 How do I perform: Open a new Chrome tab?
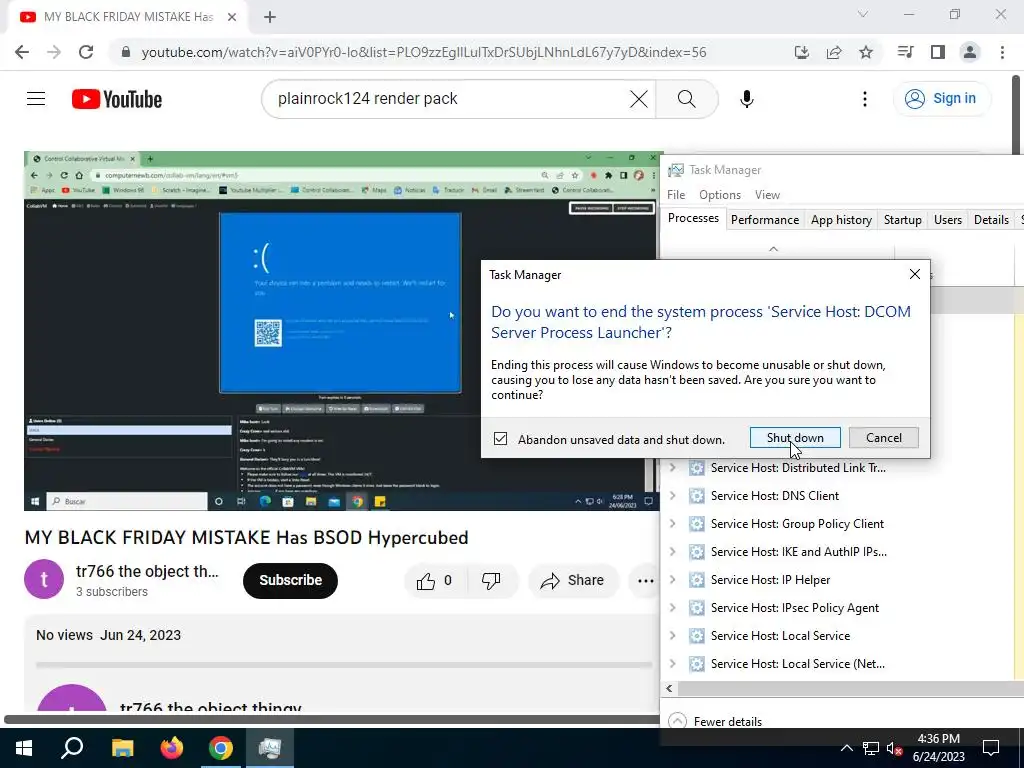click(x=270, y=17)
